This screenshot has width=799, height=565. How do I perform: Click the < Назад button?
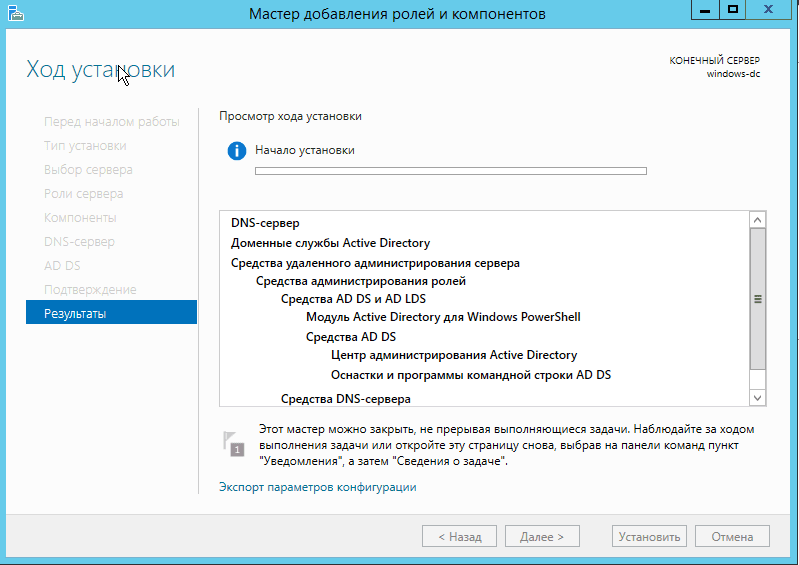(x=459, y=536)
